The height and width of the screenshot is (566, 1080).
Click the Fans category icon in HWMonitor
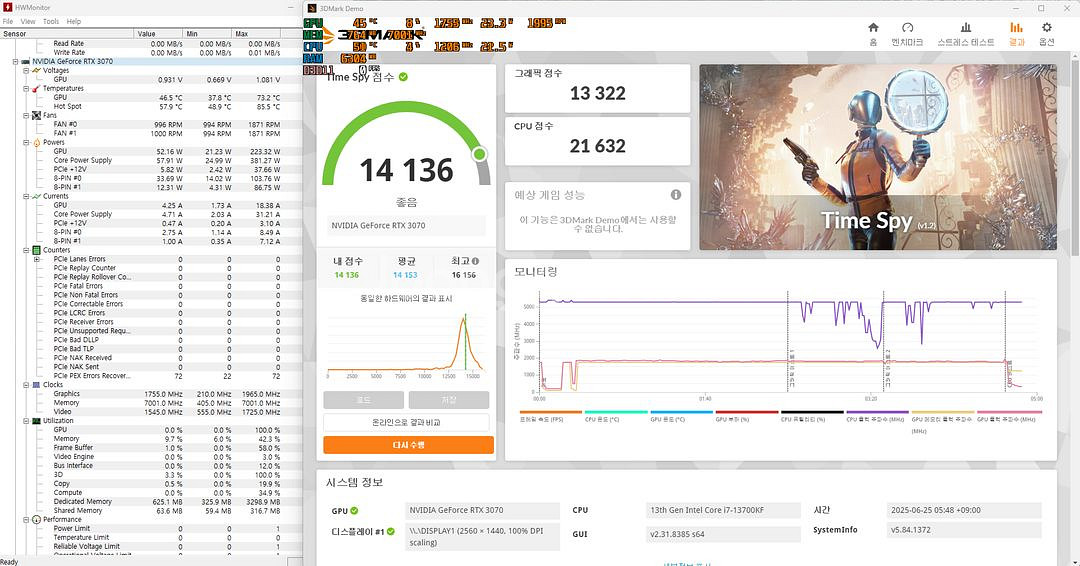click(36, 115)
